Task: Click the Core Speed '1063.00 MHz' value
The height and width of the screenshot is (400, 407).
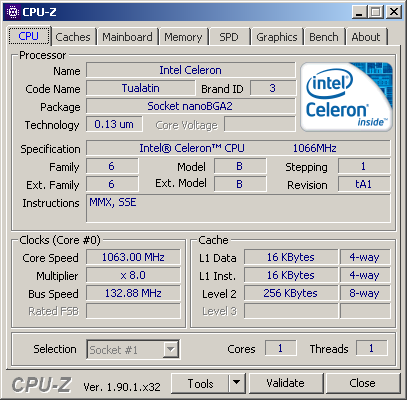Action: click(133, 257)
